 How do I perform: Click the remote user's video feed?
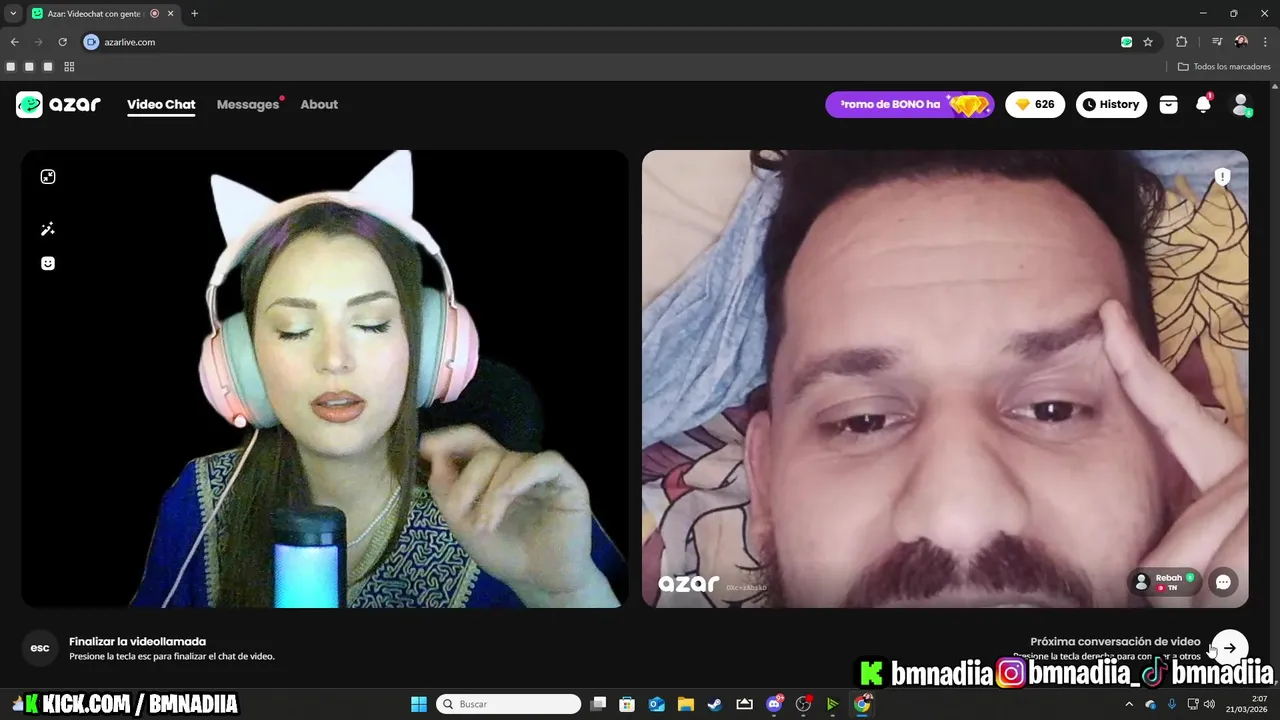pyautogui.click(x=945, y=378)
